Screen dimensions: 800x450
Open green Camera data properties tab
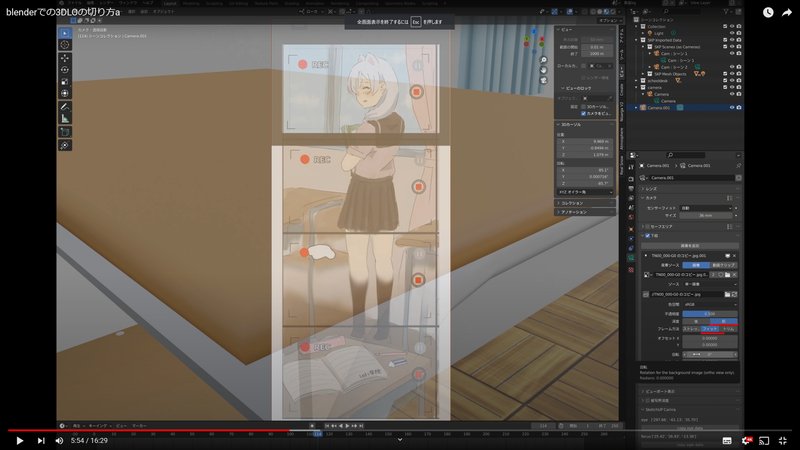click(x=631, y=259)
